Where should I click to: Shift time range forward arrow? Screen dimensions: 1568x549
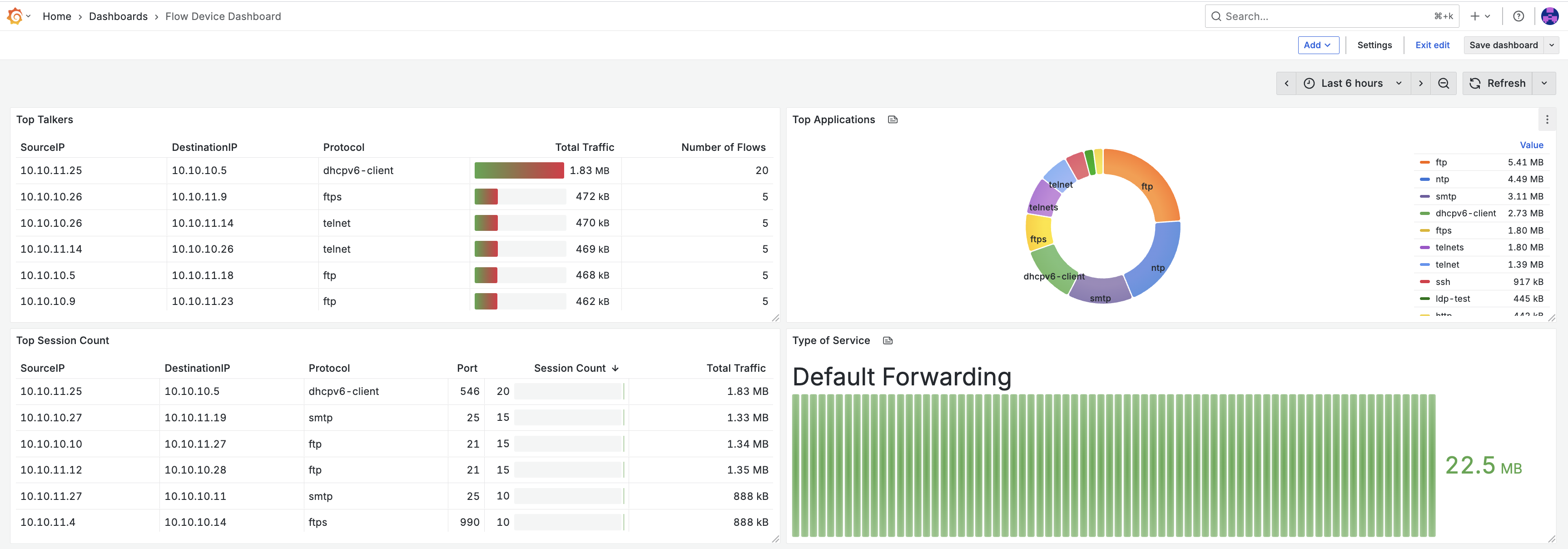click(x=1421, y=84)
